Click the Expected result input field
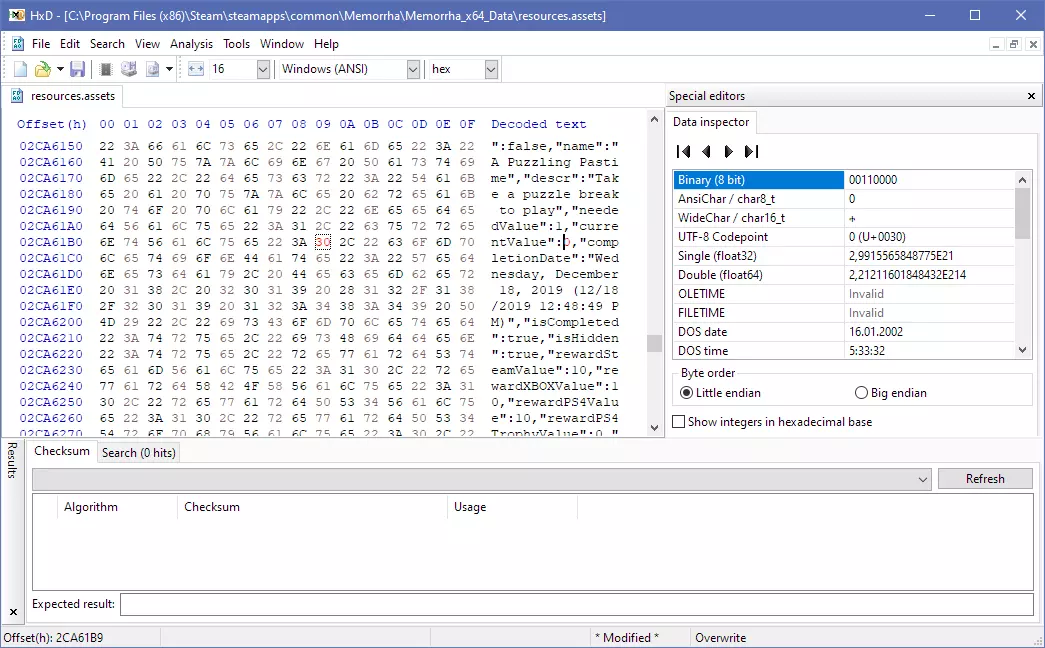Viewport: 1045px width, 648px height. (576, 604)
